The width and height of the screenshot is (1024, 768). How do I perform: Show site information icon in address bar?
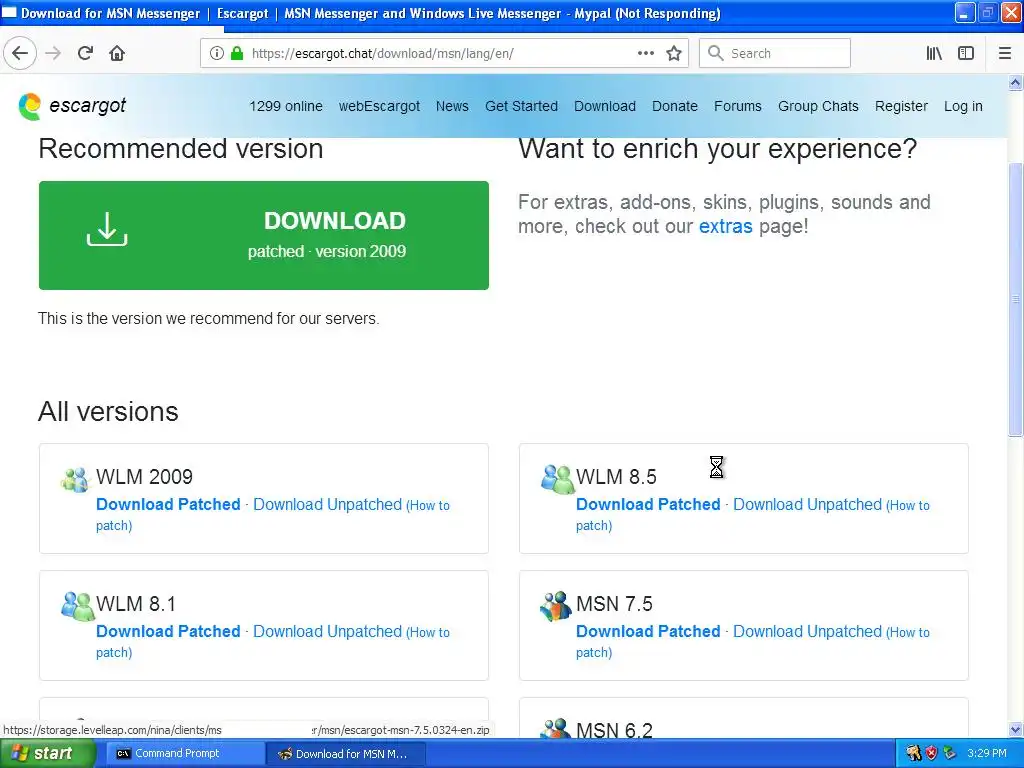217,53
